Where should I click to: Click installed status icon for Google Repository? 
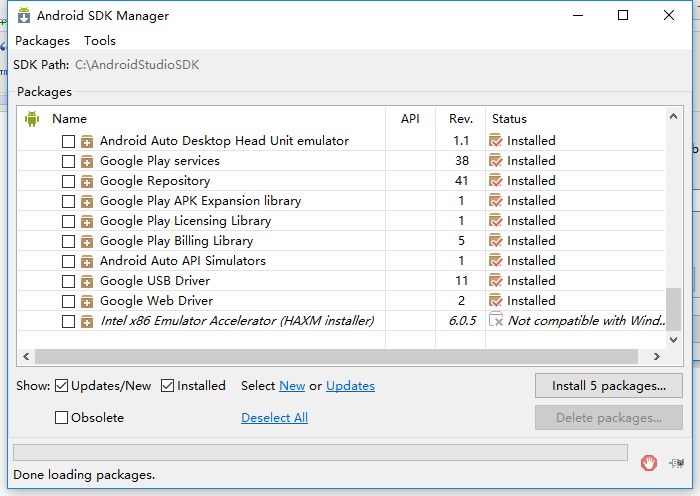[x=496, y=181]
